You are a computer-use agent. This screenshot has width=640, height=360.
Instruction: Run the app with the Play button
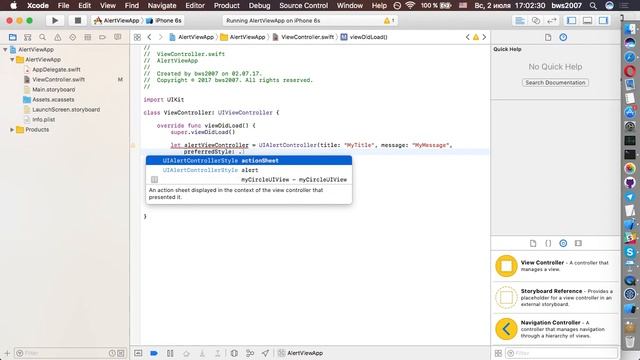coord(55,20)
